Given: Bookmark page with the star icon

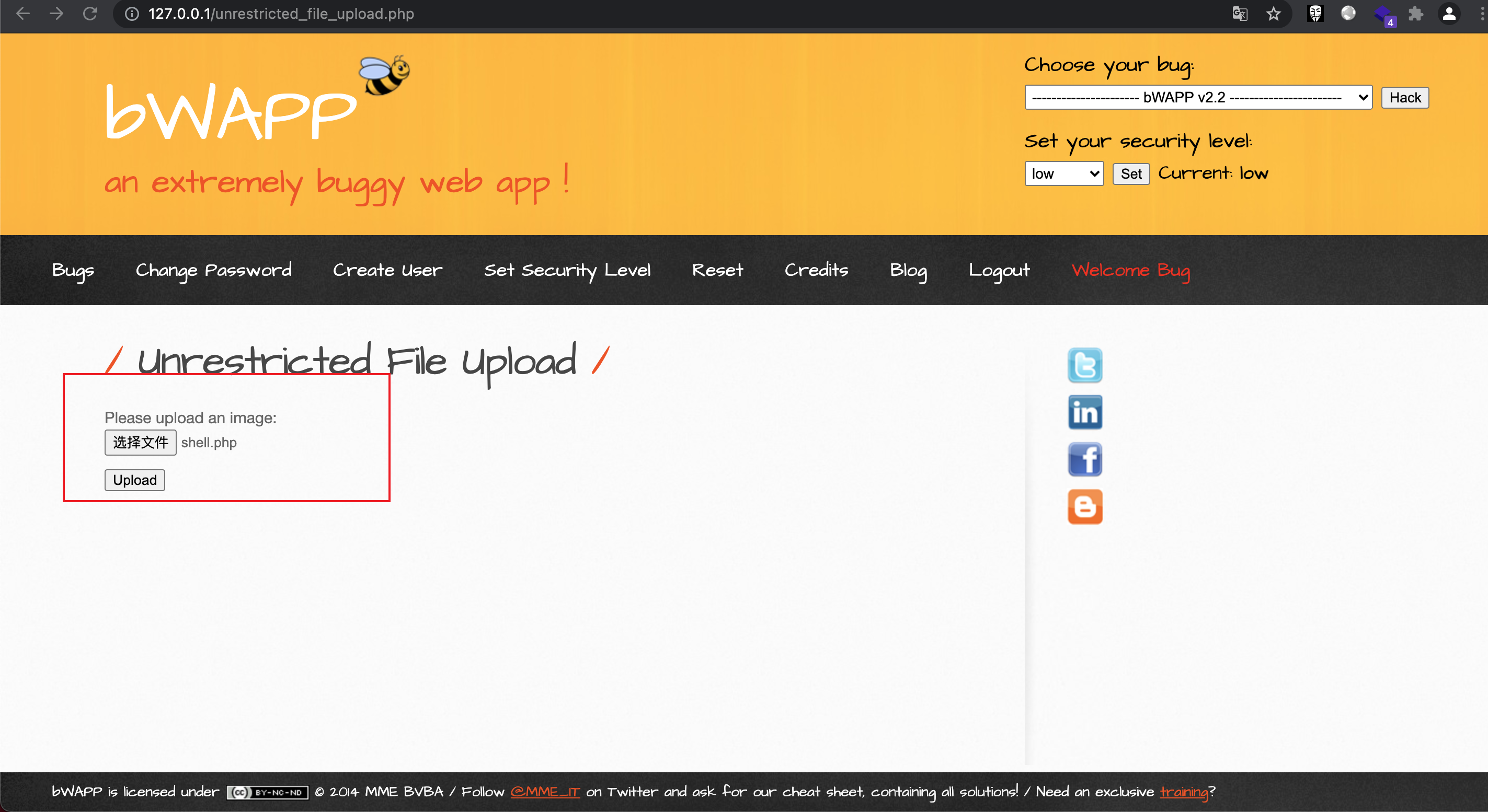Looking at the screenshot, I should point(1273,14).
